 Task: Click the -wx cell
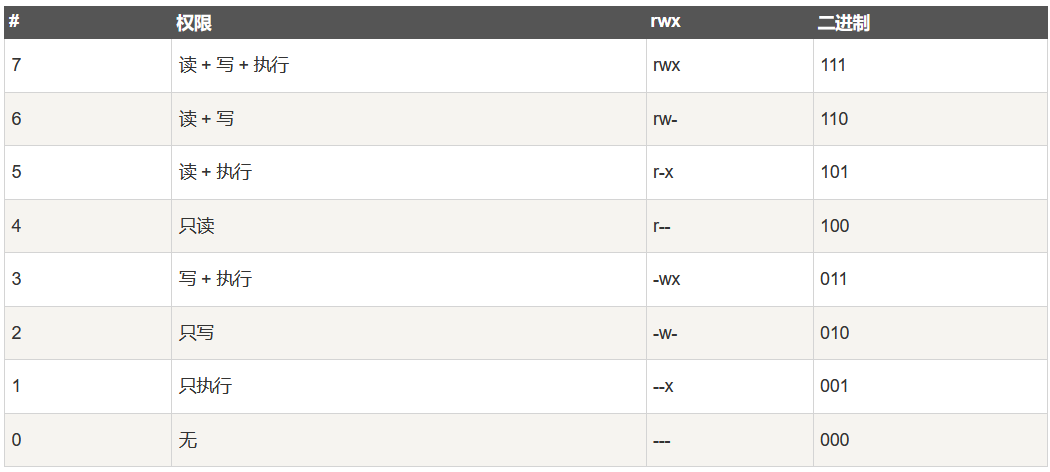(730, 279)
